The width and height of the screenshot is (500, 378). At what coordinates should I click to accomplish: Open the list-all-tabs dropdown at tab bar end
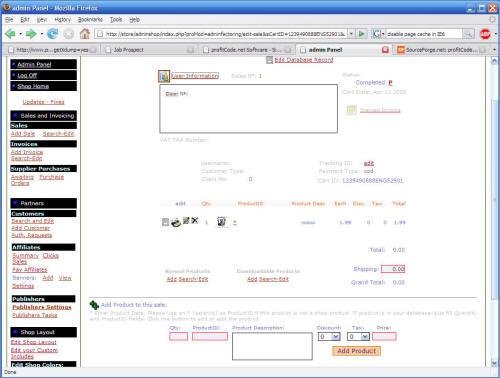[x=494, y=50]
